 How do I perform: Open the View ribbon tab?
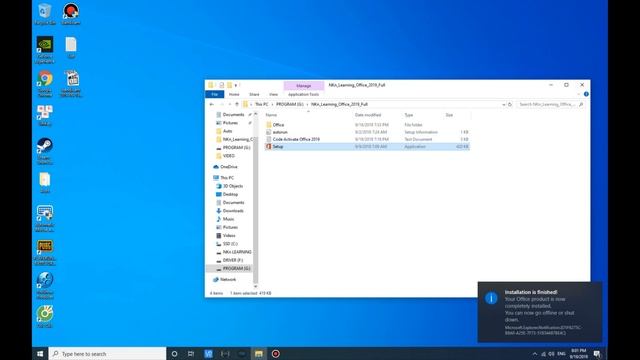[273, 94]
